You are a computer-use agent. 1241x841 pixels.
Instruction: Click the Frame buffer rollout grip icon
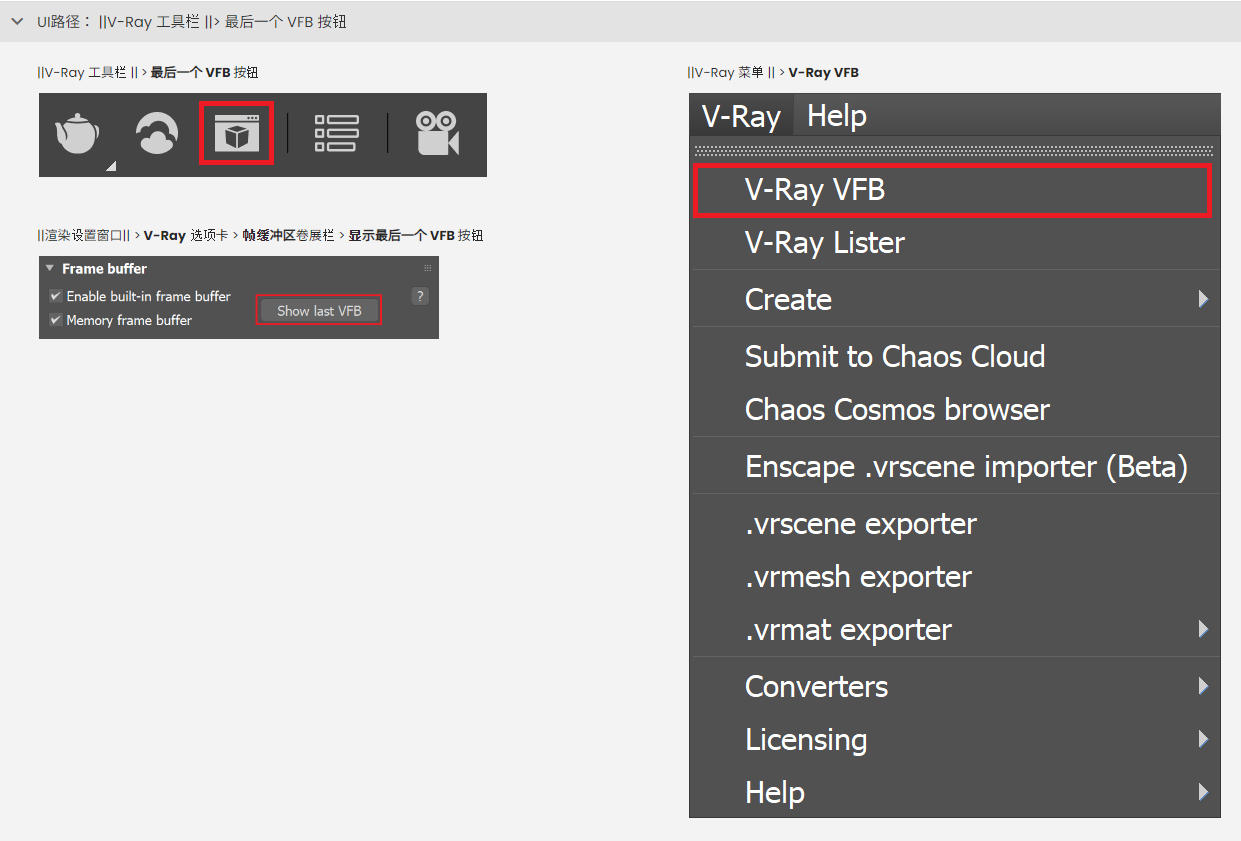coord(428,268)
